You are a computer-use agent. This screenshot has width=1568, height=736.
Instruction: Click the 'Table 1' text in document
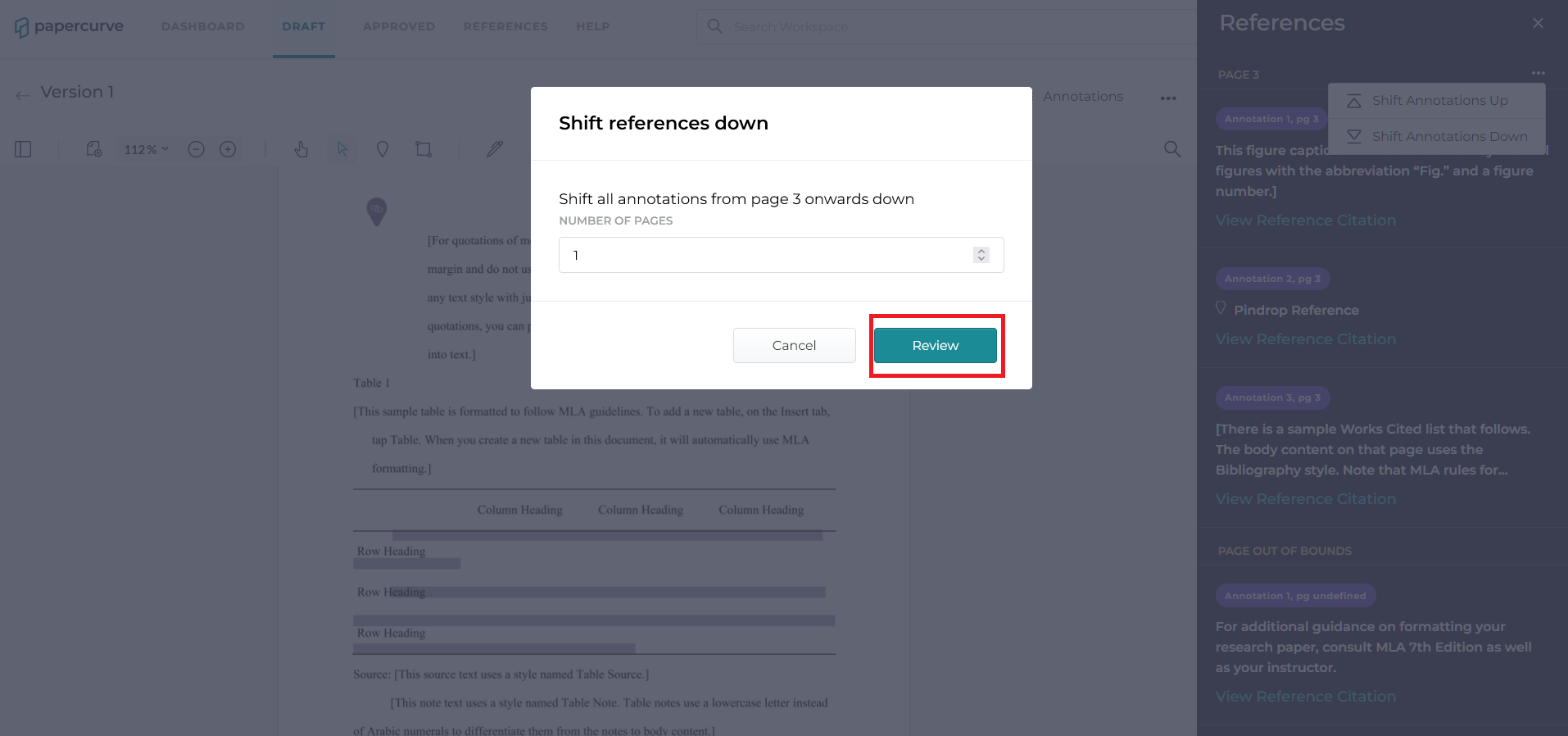coord(371,383)
